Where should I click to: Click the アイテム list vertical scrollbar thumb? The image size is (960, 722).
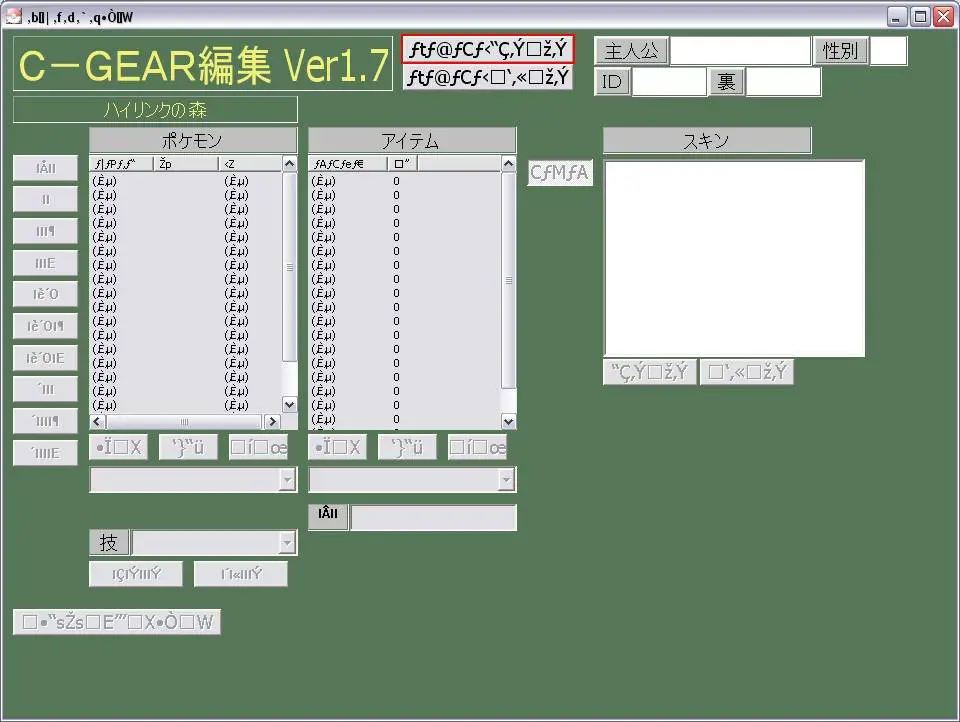(508, 280)
